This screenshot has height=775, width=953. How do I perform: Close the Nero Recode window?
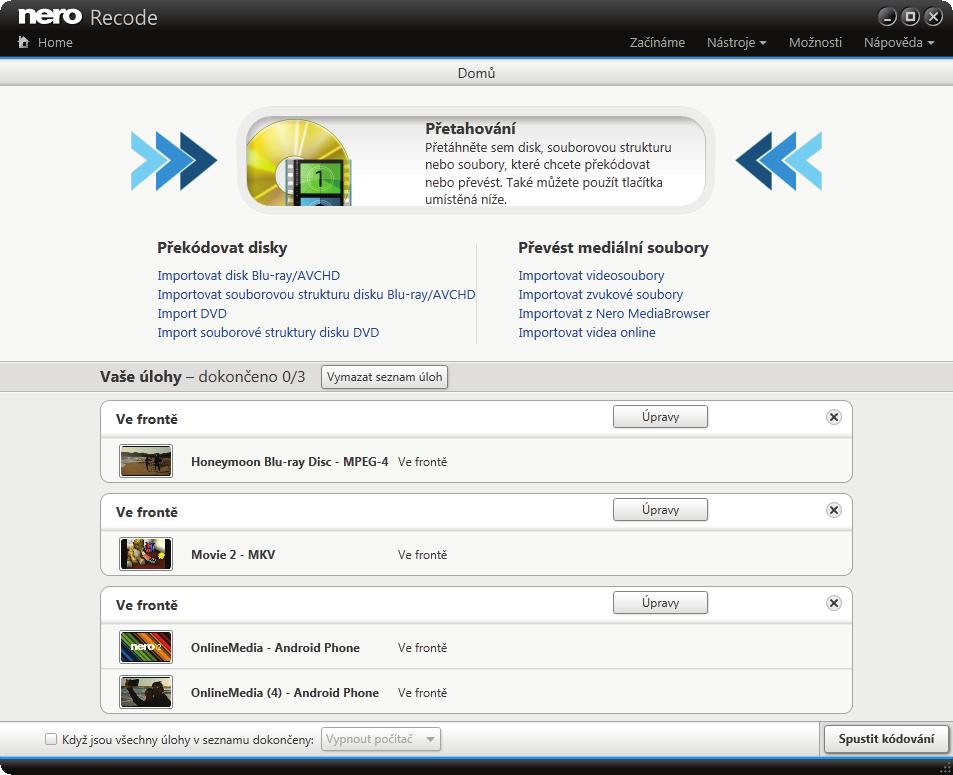(x=934, y=17)
